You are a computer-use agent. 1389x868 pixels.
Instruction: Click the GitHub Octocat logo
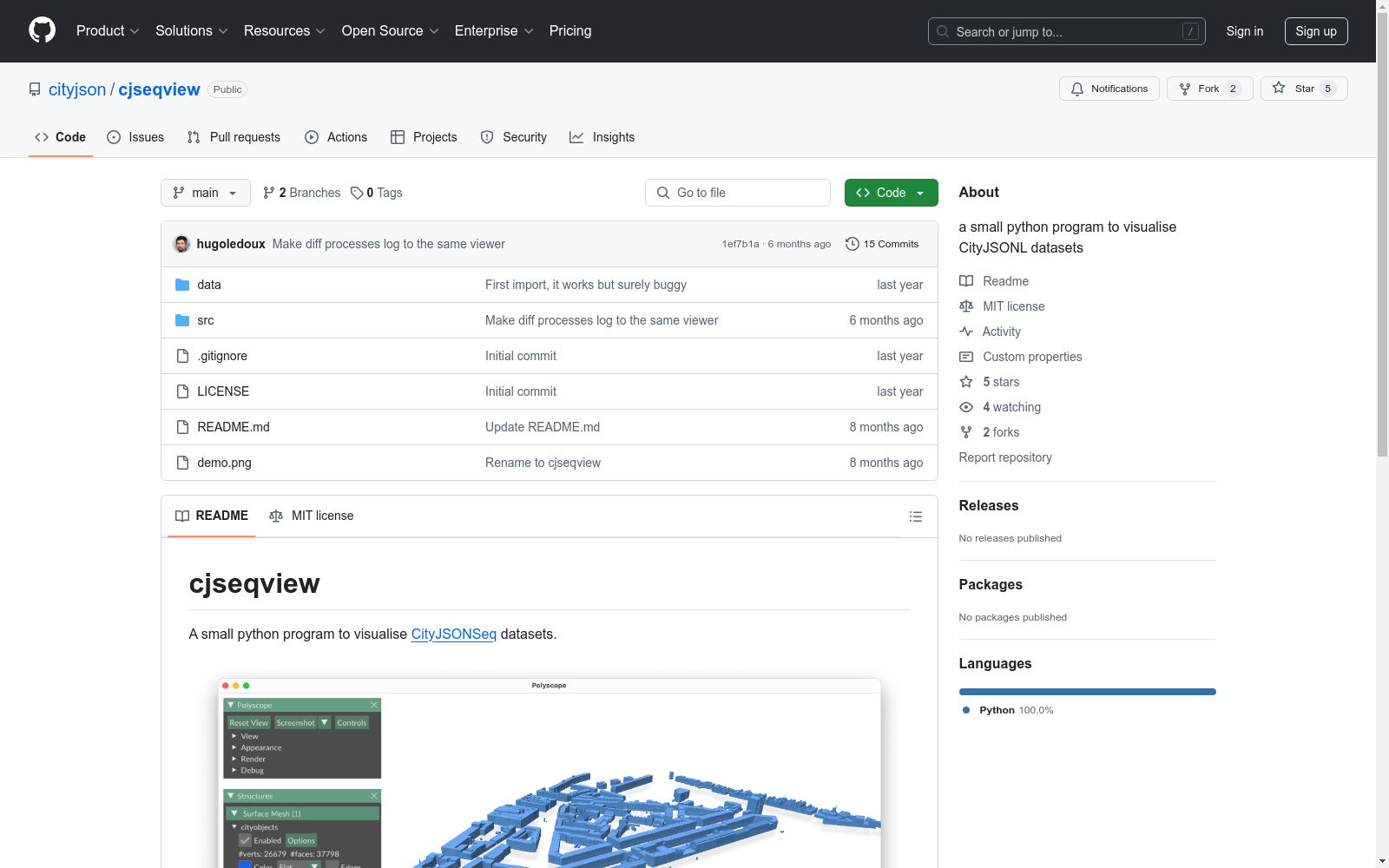(x=42, y=30)
